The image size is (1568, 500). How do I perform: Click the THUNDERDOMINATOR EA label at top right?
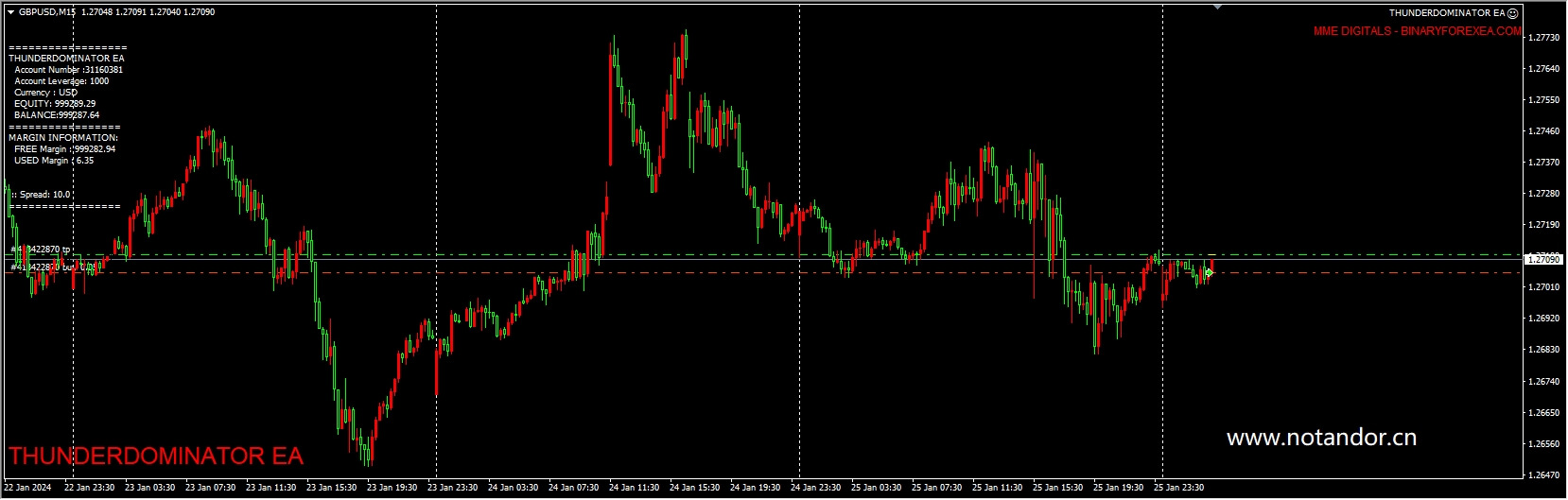coord(1446,13)
